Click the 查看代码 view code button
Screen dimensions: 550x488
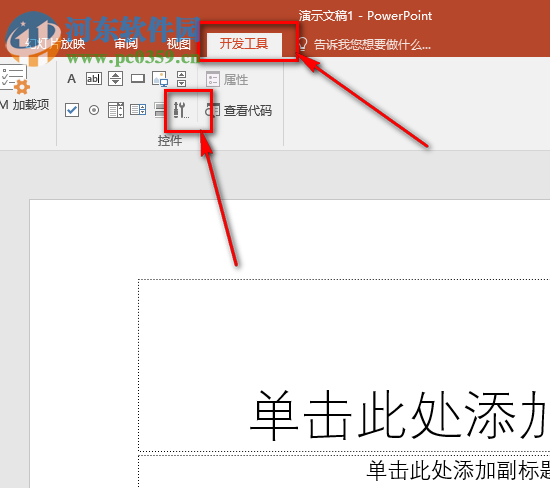239,111
